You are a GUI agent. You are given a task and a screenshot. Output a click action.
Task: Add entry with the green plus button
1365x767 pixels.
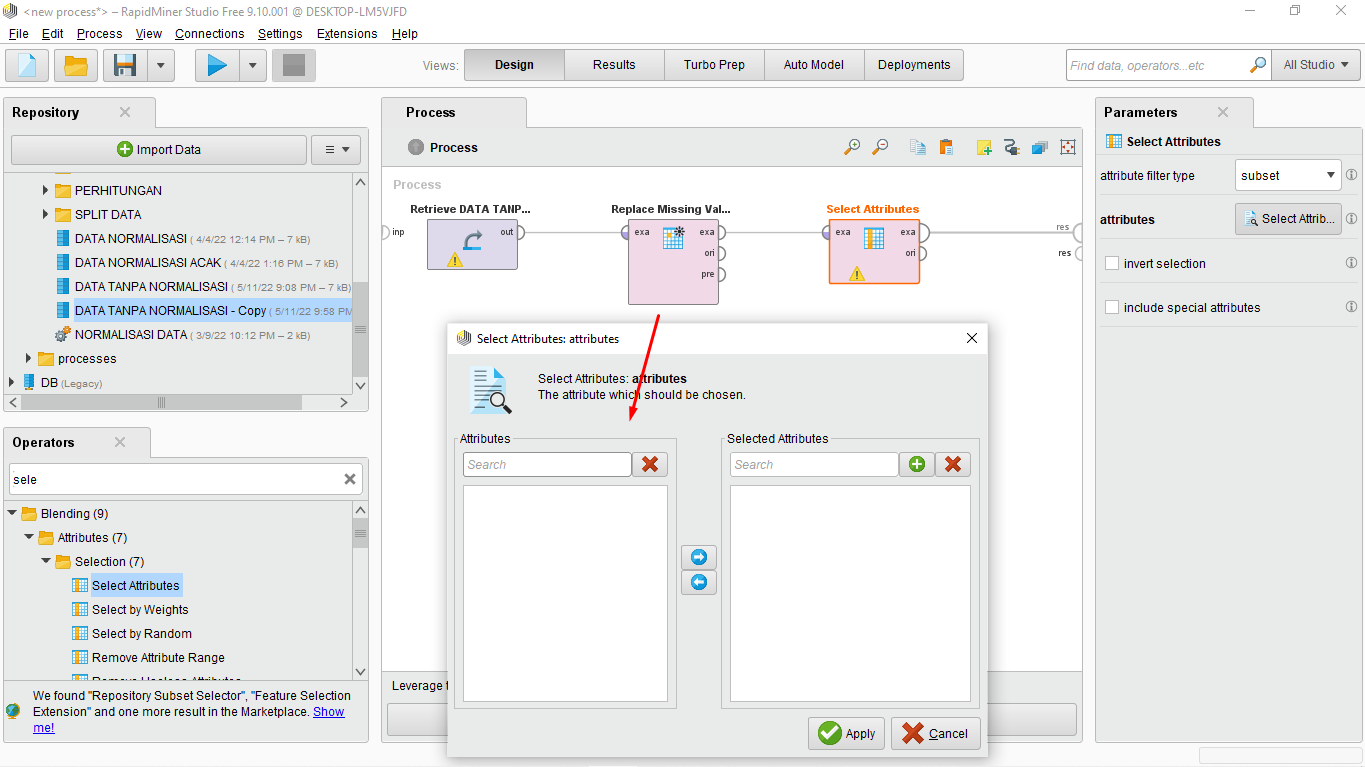click(917, 464)
